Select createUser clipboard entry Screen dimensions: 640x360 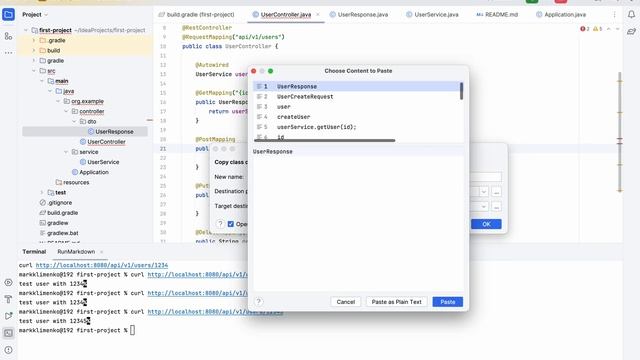357,117
